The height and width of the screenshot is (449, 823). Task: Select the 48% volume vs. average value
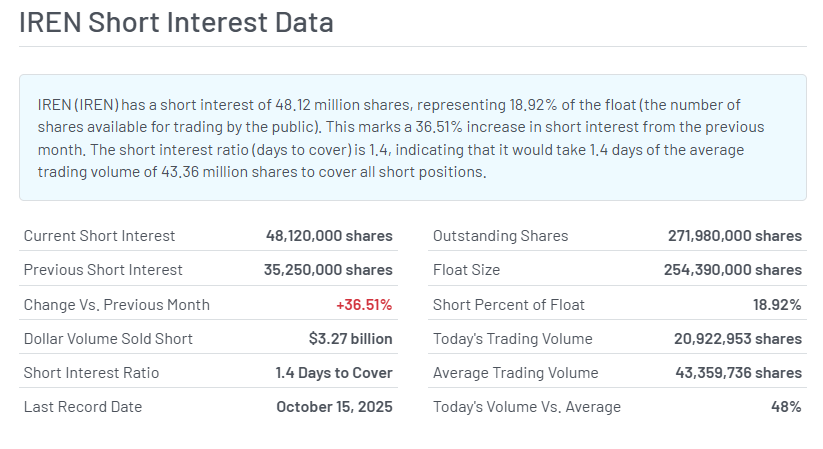click(x=784, y=406)
